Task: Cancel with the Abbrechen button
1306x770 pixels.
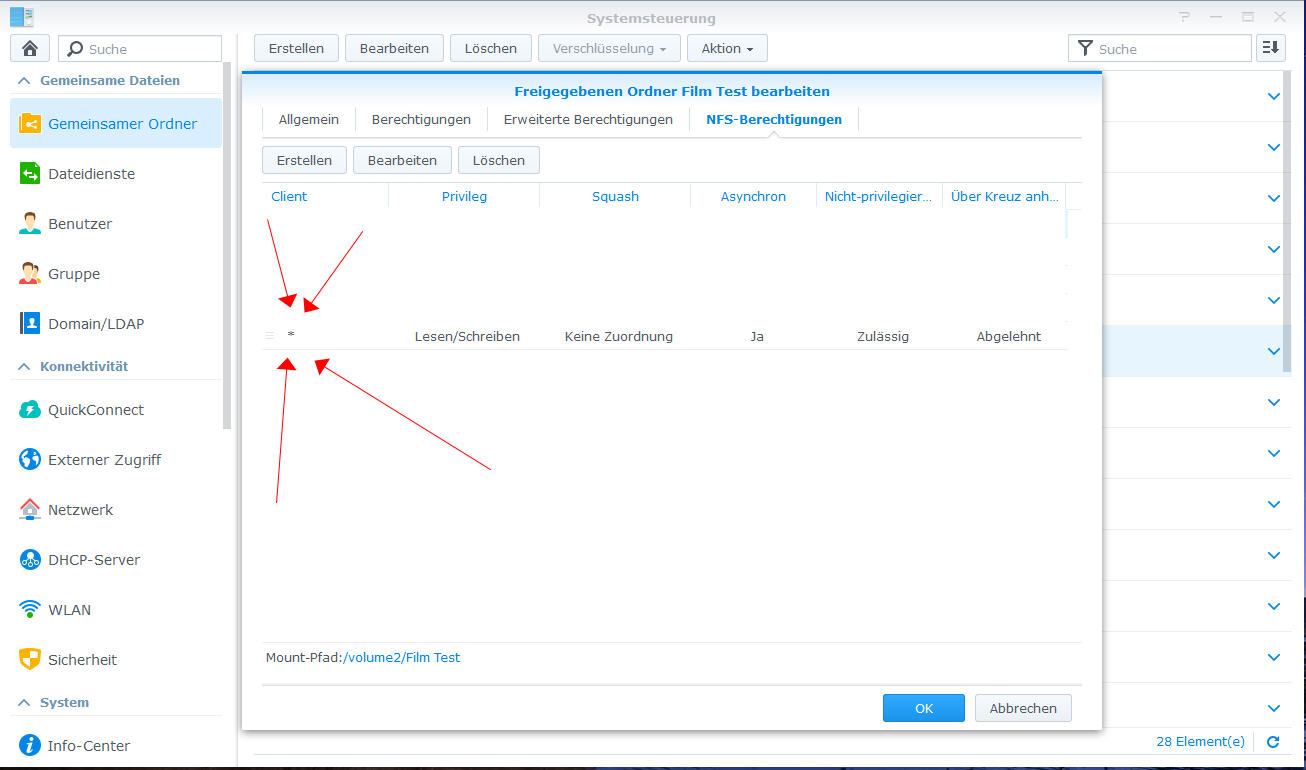Action: pos(1023,708)
